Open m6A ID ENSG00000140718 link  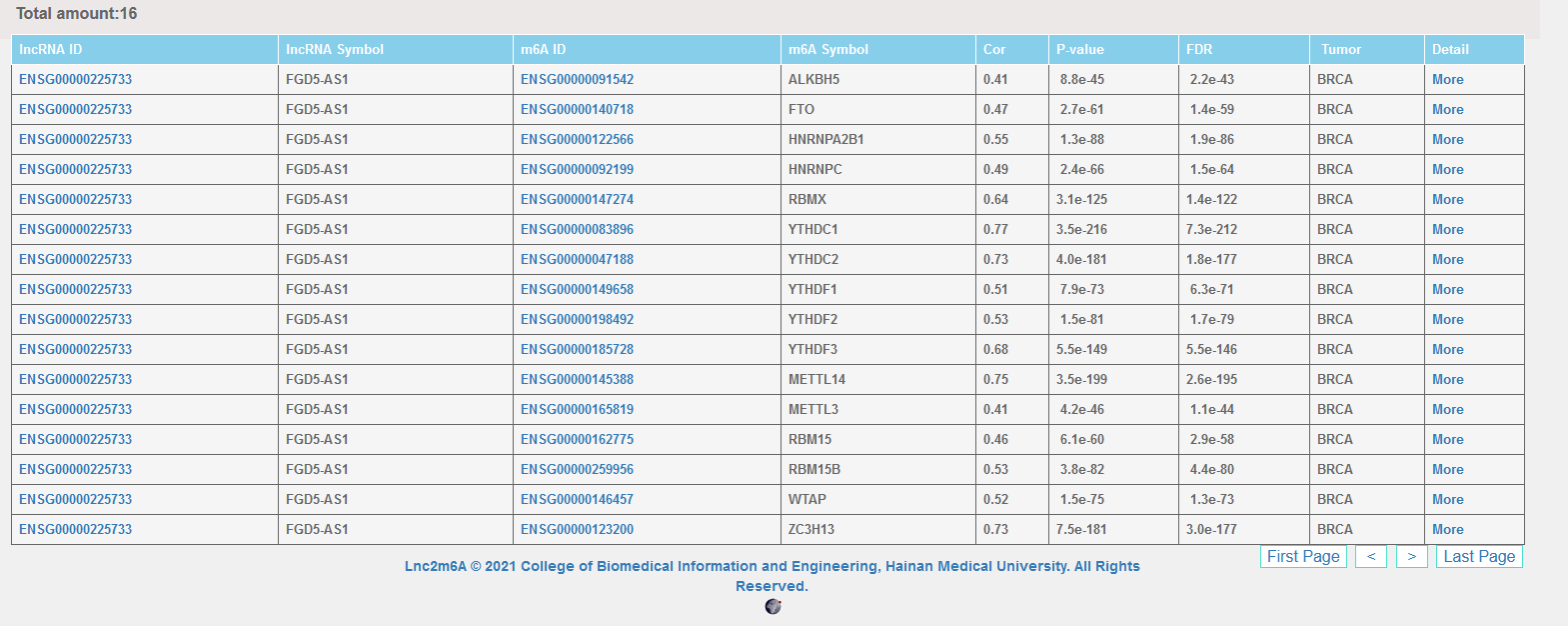pos(577,109)
